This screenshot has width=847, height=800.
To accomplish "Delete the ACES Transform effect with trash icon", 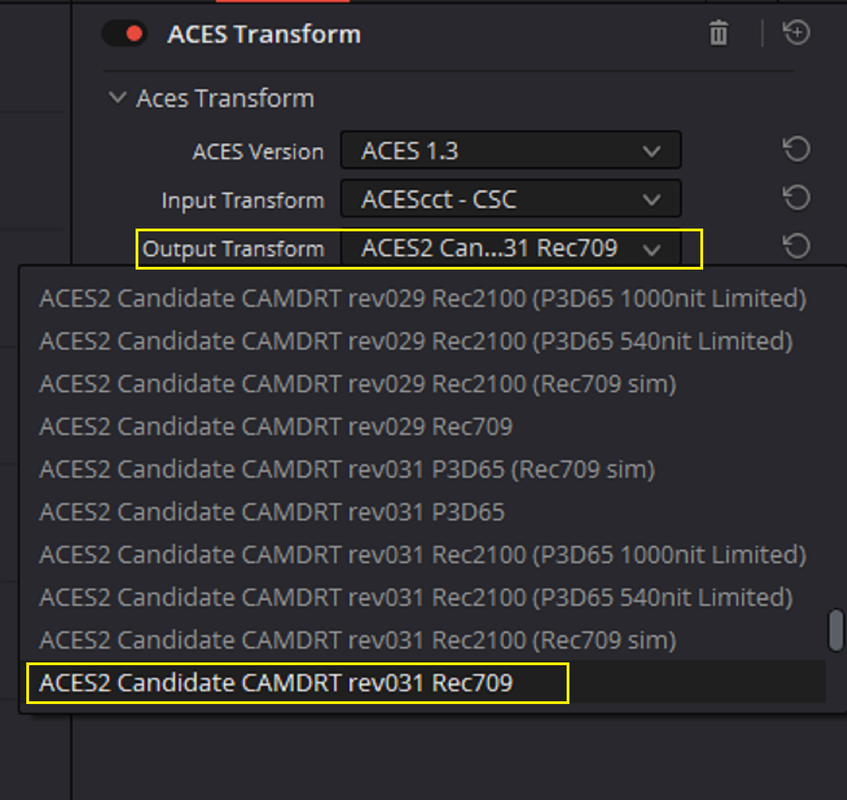I will pos(718,33).
